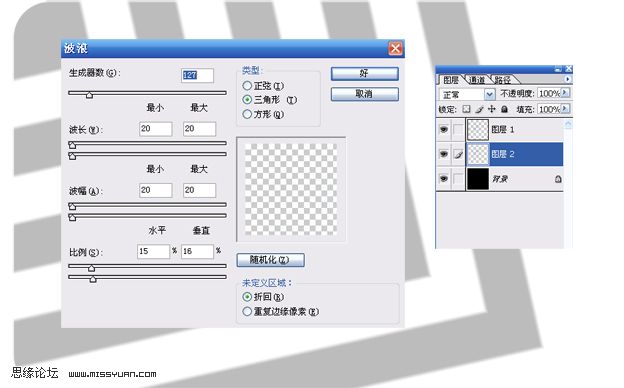Click the 波幅 maximum slider handle
The image size is (624, 388).
[x=72, y=217]
